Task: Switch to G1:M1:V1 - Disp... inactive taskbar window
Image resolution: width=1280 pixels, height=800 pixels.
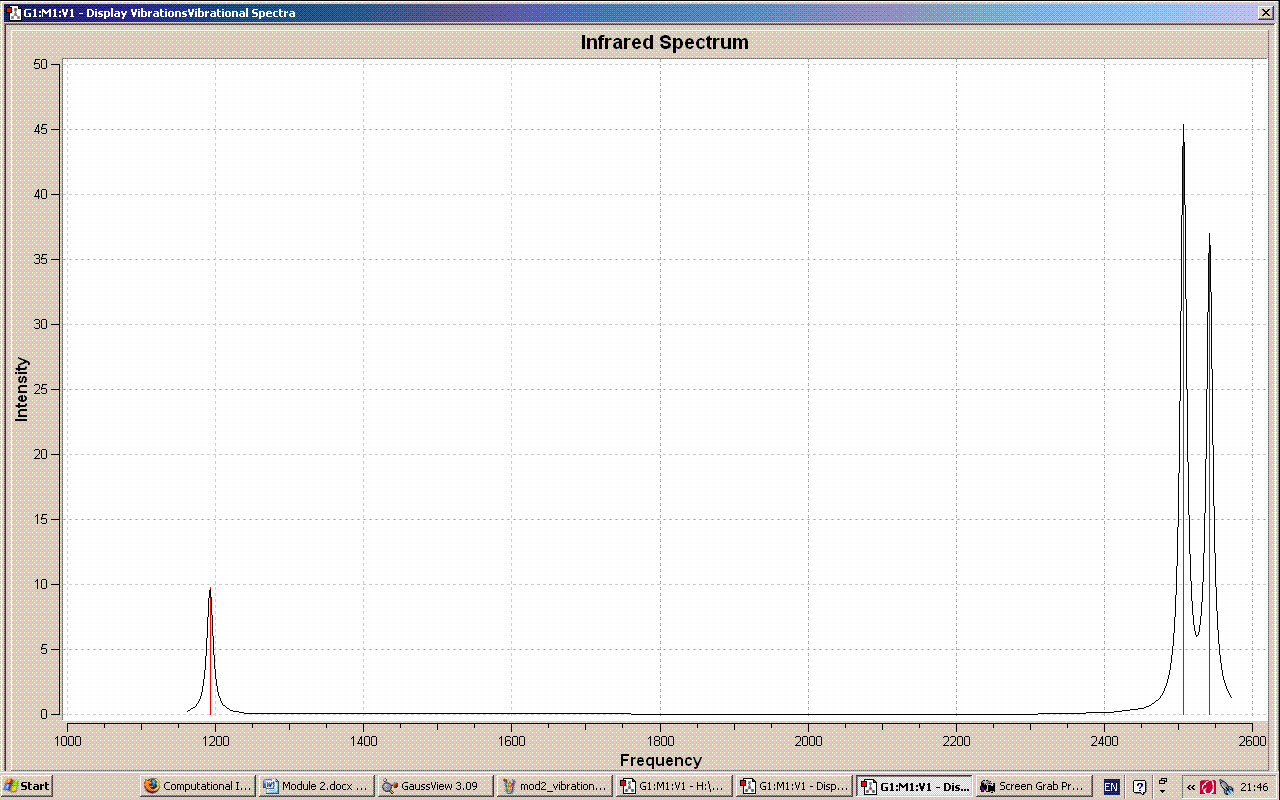Action: 792,786
